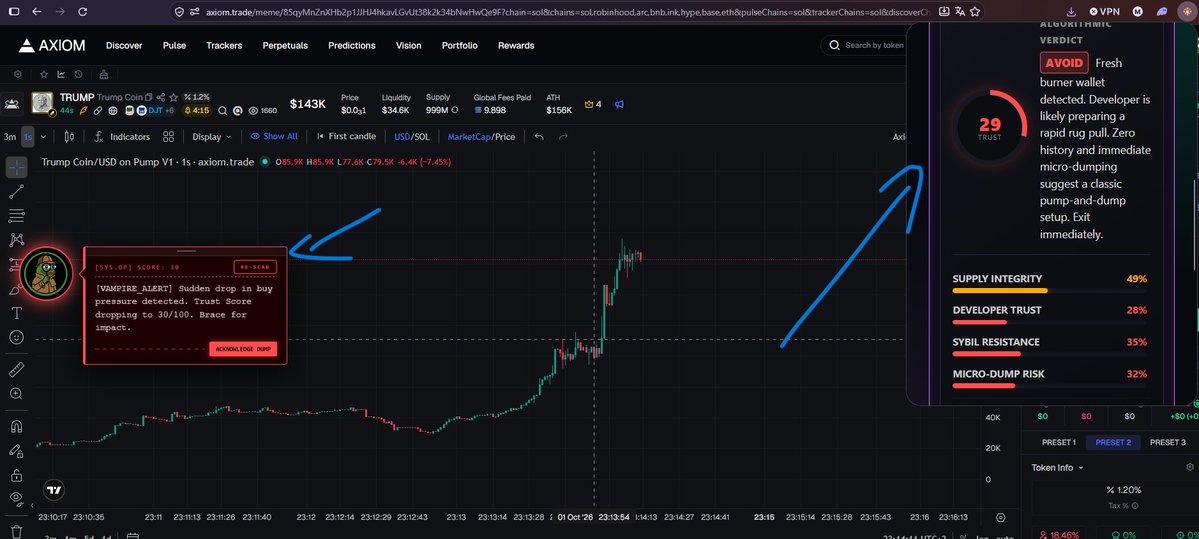Viewport: 1199px width, 539px height.
Task: Refresh the Supply value icon
Action: point(455,110)
